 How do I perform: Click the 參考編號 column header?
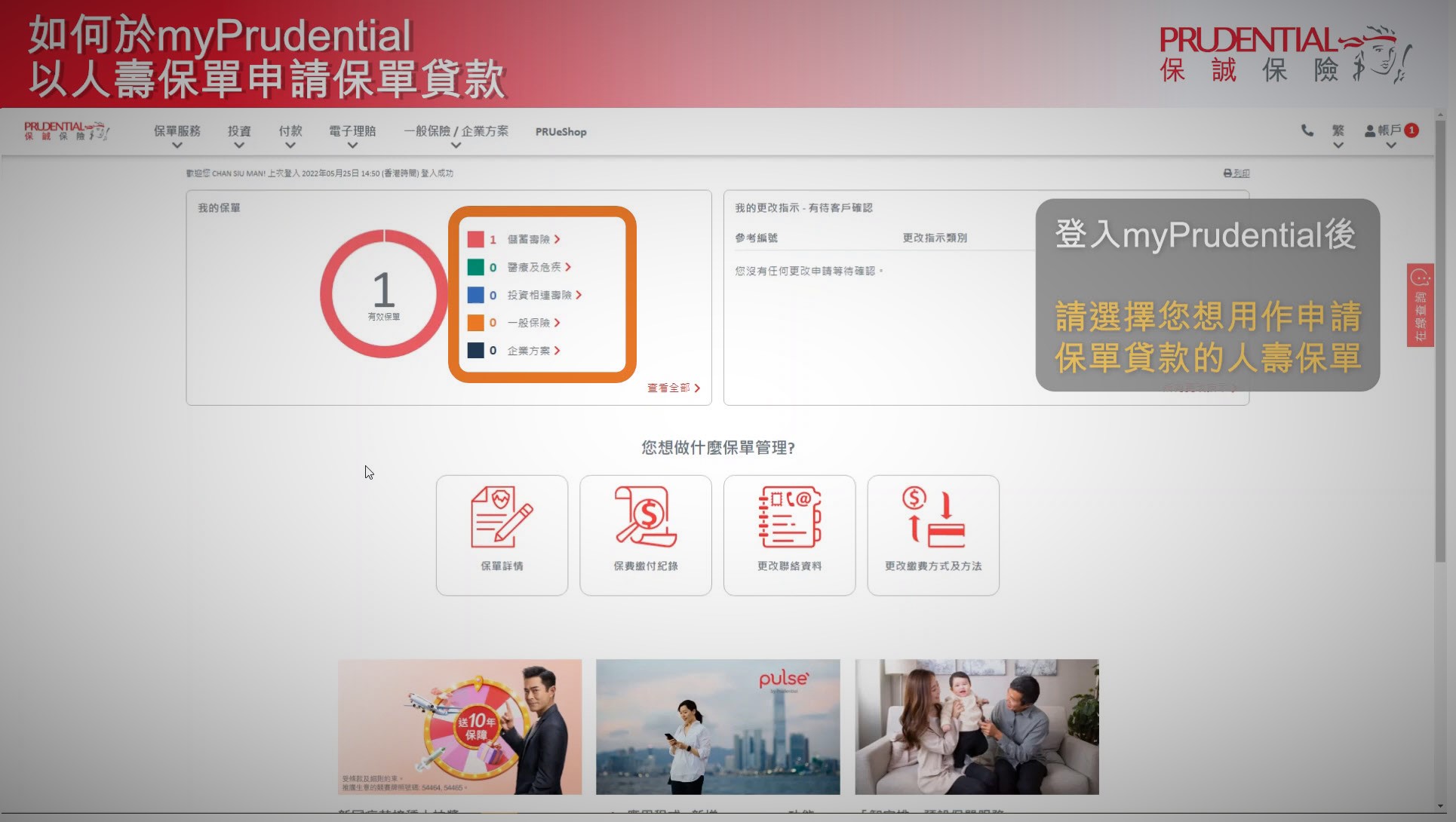756,238
